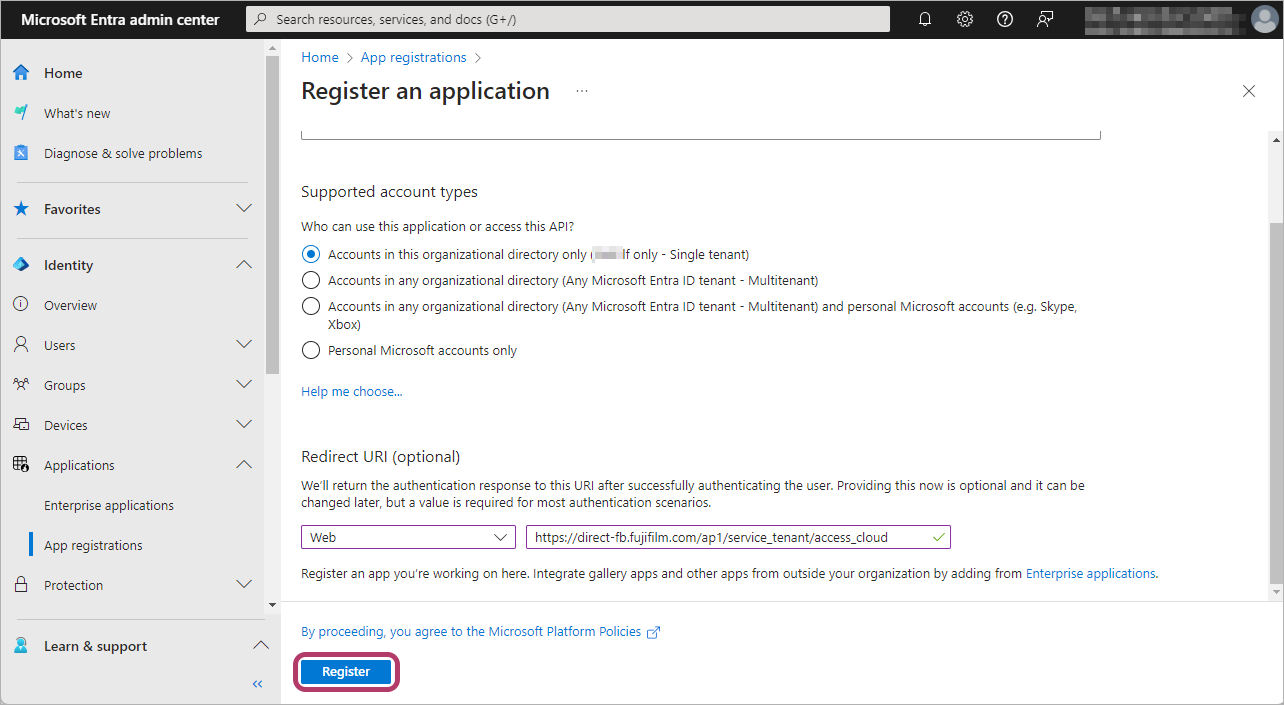This screenshot has height=705, width=1284.
Task: Open the Web platform dropdown
Action: point(408,537)
